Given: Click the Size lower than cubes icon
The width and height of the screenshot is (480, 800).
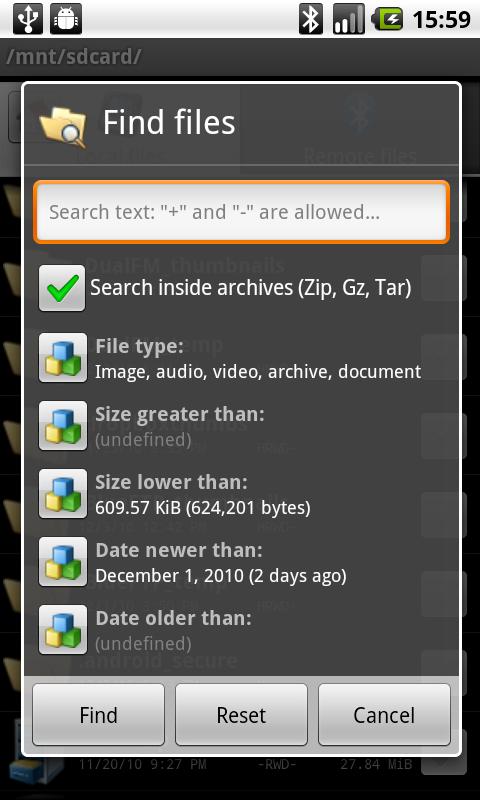Looking at the screenshot, I should click(x=62, y=493).
